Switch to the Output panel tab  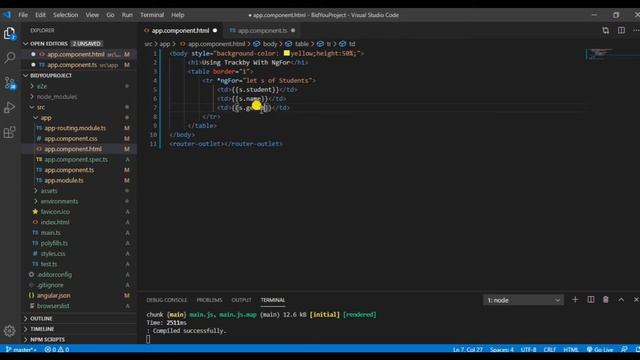click(242, 300)
